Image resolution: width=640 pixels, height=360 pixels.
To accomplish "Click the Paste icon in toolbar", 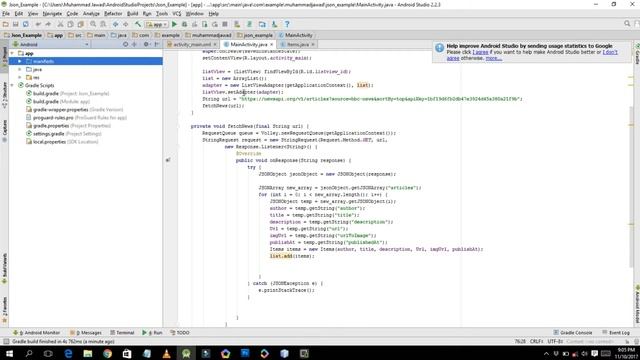I will pyautogui.click(x=80, y=24).
